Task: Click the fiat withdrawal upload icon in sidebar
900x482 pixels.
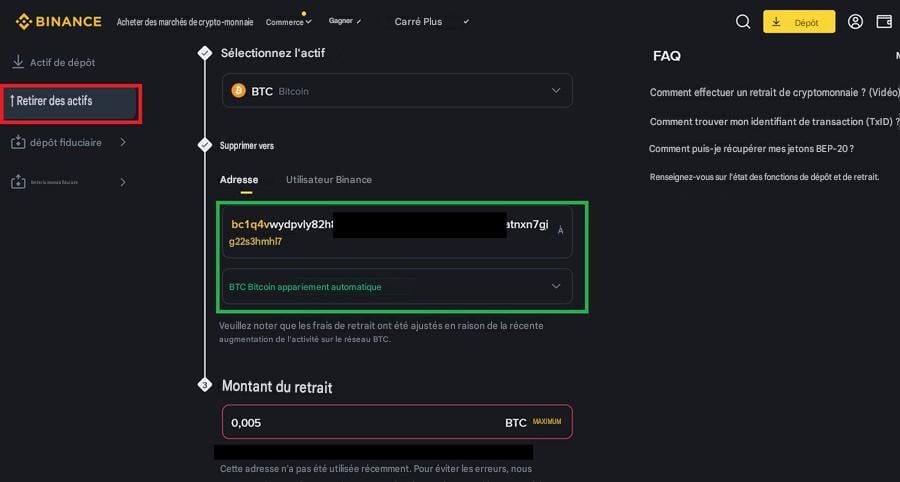Action: point(18,182)
